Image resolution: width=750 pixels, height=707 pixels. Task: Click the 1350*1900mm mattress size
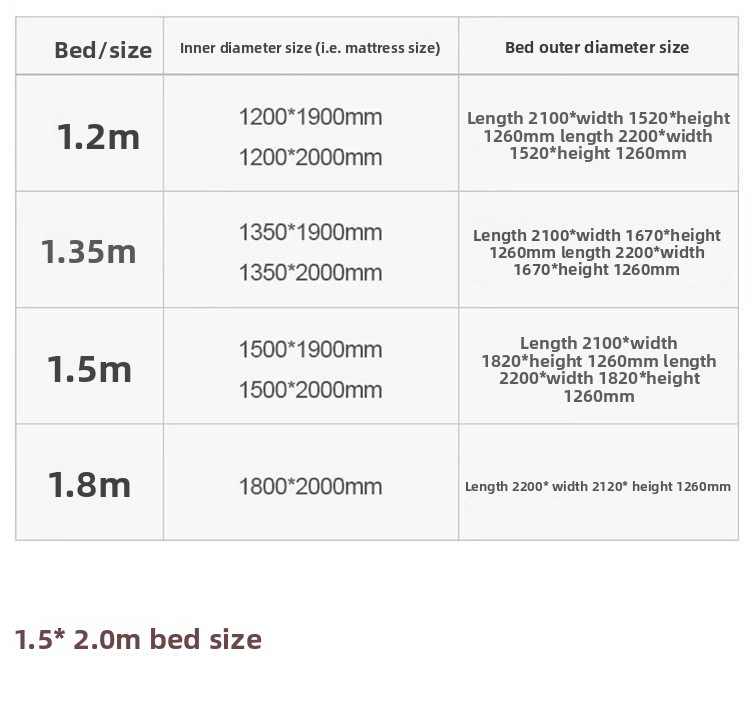[x=310, y=233]
